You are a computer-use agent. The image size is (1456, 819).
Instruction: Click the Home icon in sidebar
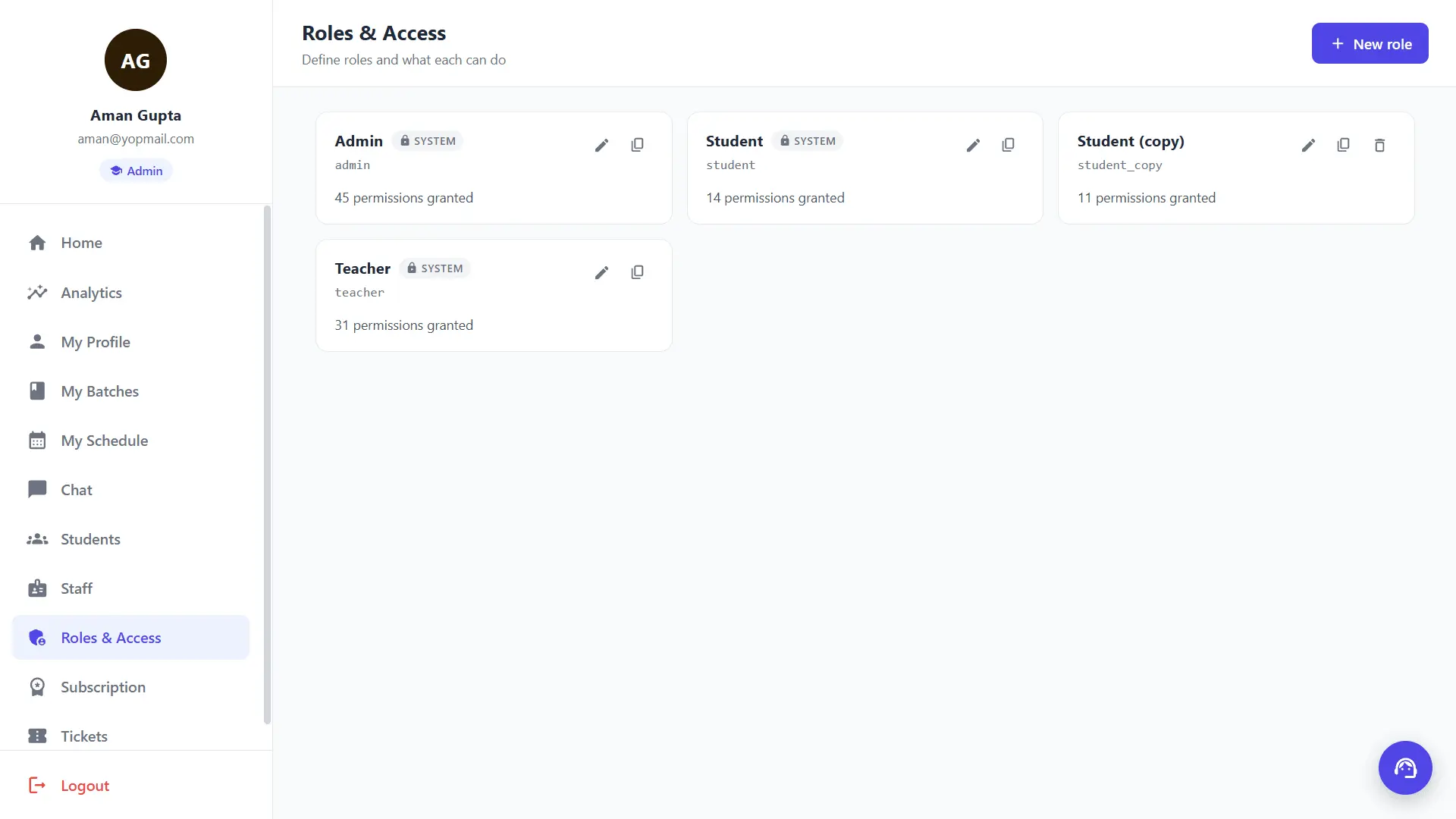tap(37, 243)
